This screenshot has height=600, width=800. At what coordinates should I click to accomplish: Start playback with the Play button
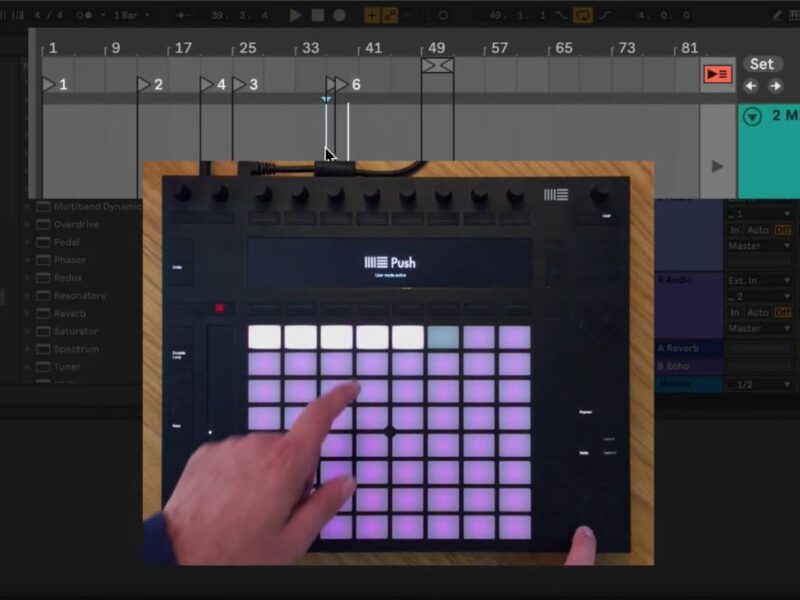(x=295, y=15)
